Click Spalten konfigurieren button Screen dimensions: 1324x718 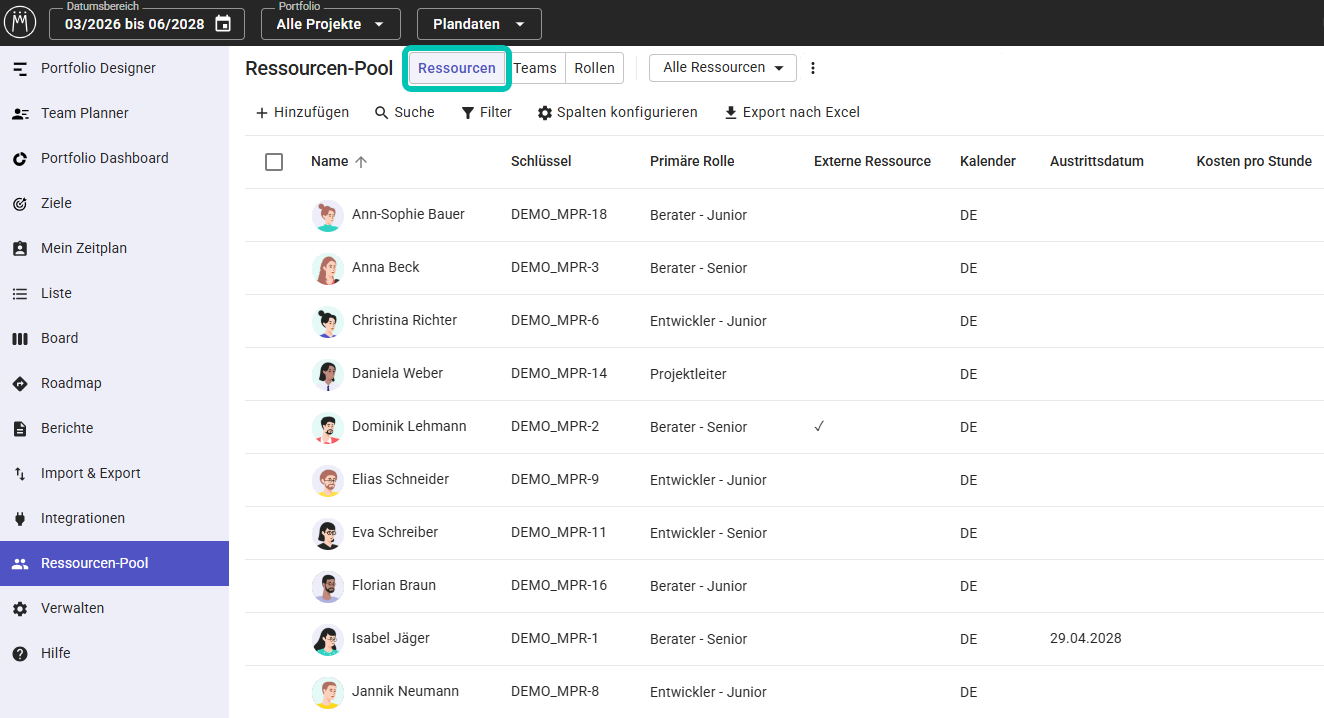point(617,113)
